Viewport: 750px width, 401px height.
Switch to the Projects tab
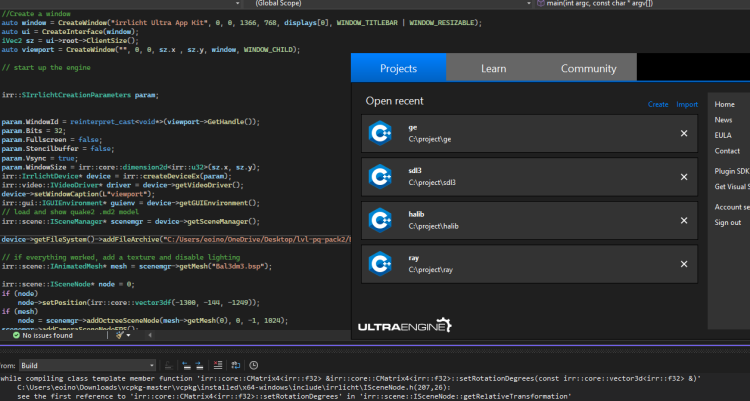pyautogui.click(x=398, y=68)
